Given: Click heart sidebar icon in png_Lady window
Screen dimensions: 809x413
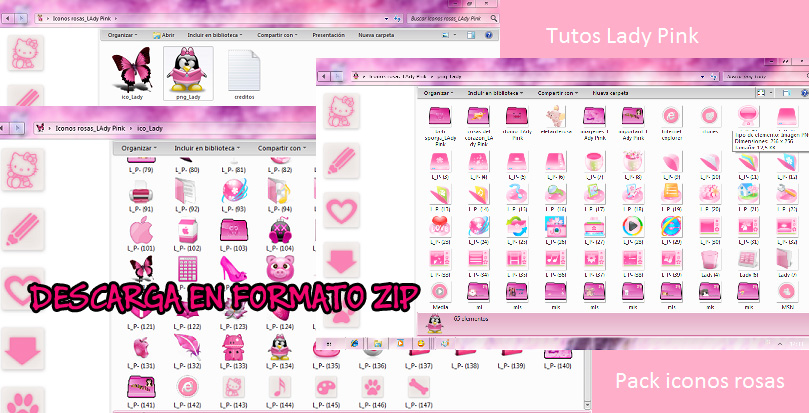Looking at the screenshot, I should (341, 210).
